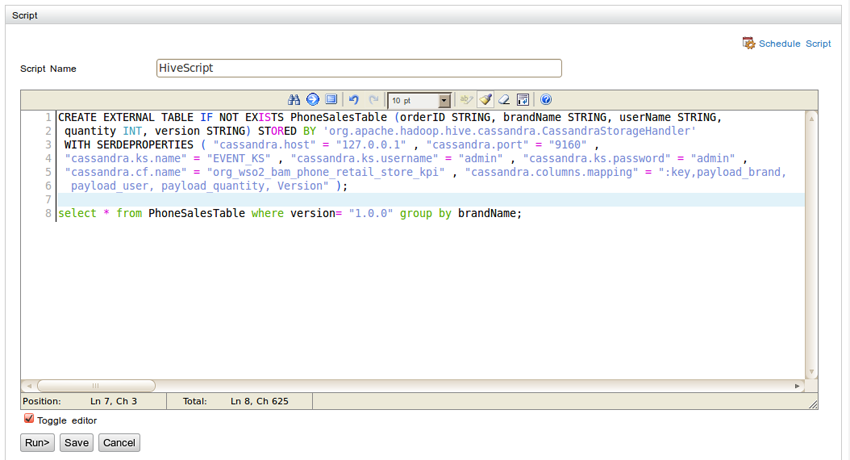Undo the last edit
This screenshot has width=850, height=460.
coord(354,100)
